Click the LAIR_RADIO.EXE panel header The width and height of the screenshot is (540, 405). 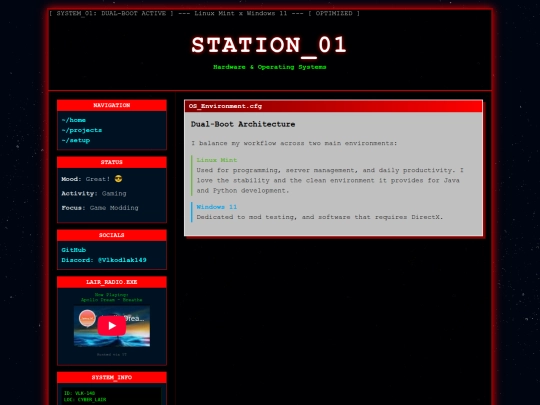pyautogui.click(x=112, y=282)
